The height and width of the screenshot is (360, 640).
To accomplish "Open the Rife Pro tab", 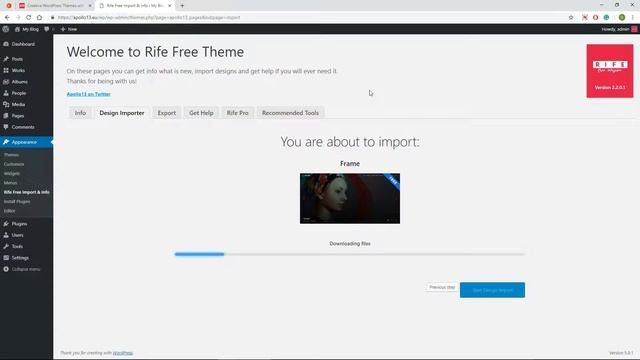I will tap(238, 113).
